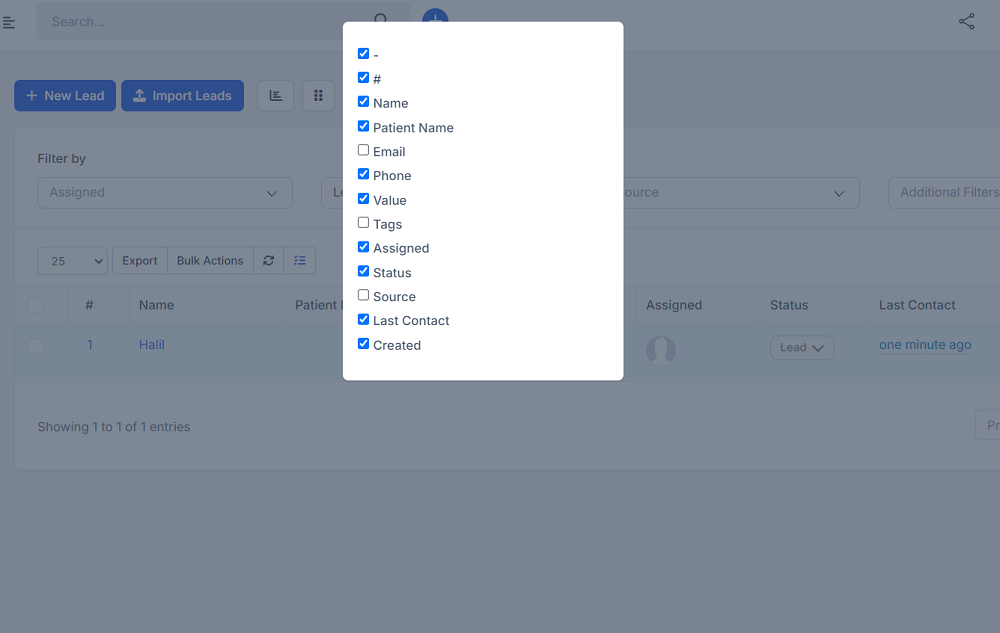Screen dimensions: 1000x633
Task: Open the Assigned filter dropdown
Action: pos(164,192)
